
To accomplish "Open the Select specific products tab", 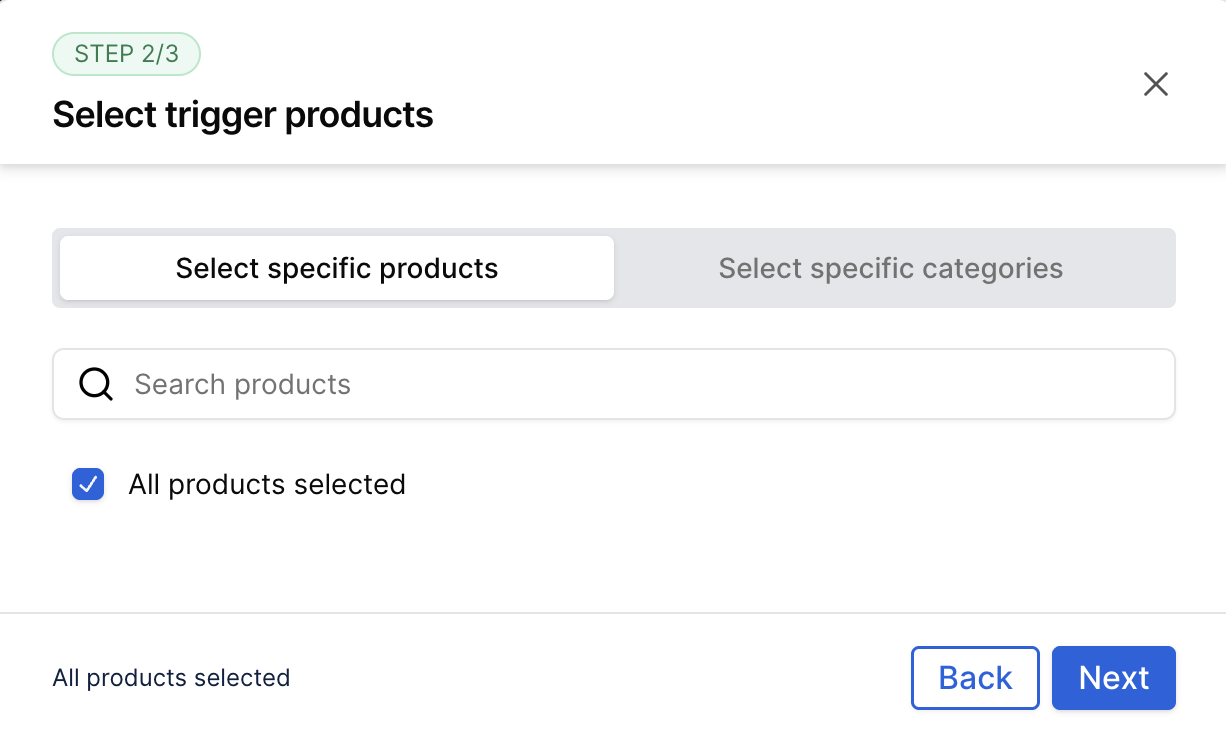I will (336, 268).
